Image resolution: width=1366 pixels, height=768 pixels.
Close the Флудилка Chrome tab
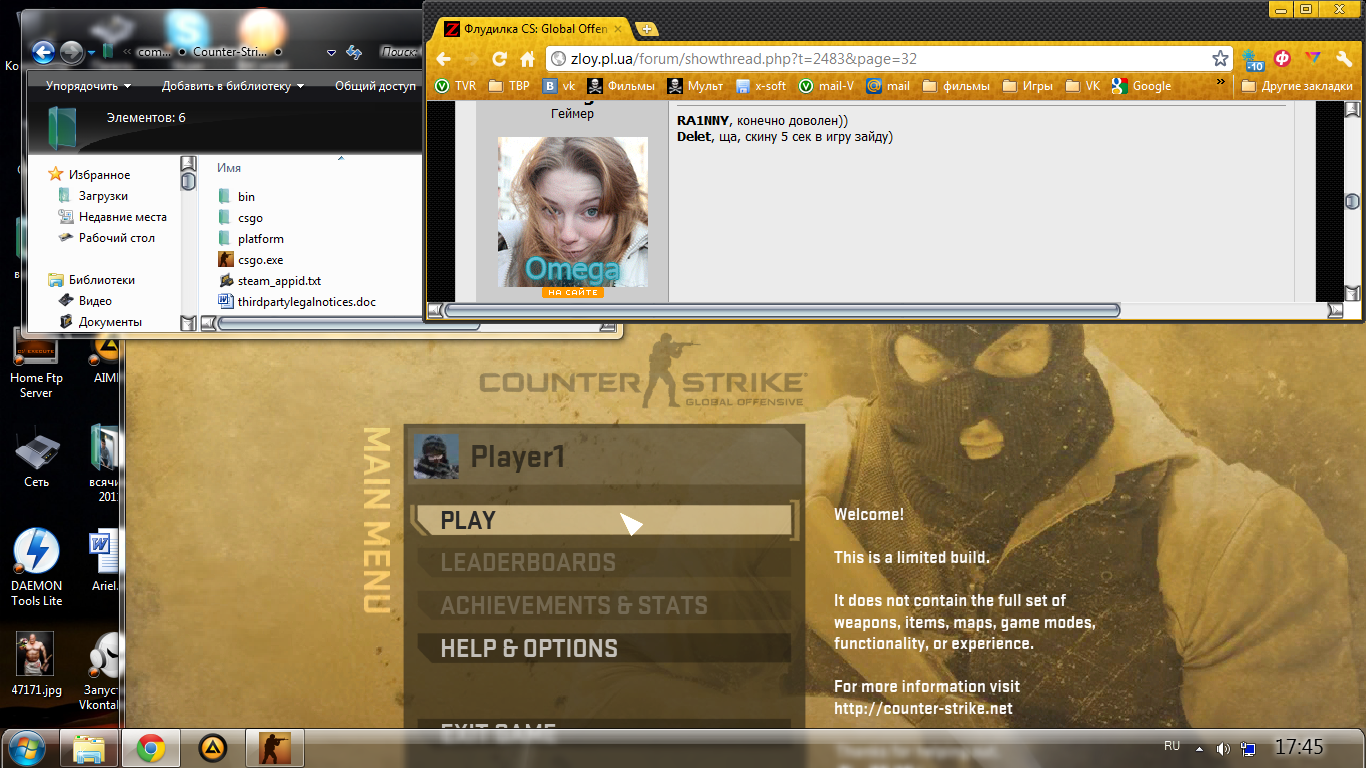pyautogui.click(x=617, y=30)
